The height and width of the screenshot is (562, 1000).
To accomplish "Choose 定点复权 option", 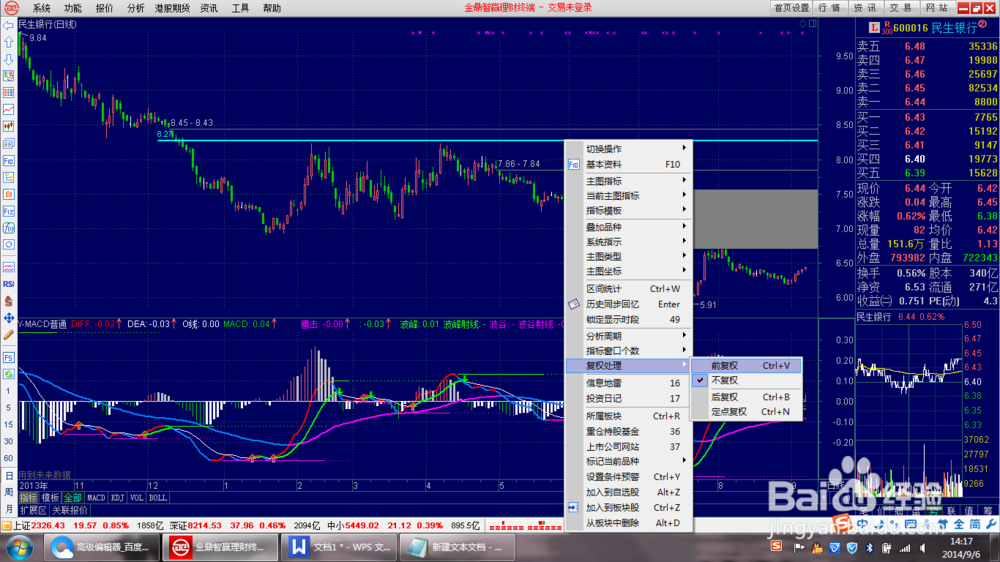I will pyautogui.click(x=747, y=412).
